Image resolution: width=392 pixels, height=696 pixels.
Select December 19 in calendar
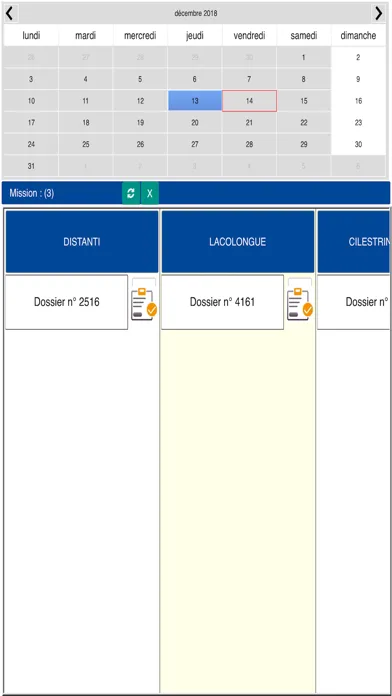140,123
